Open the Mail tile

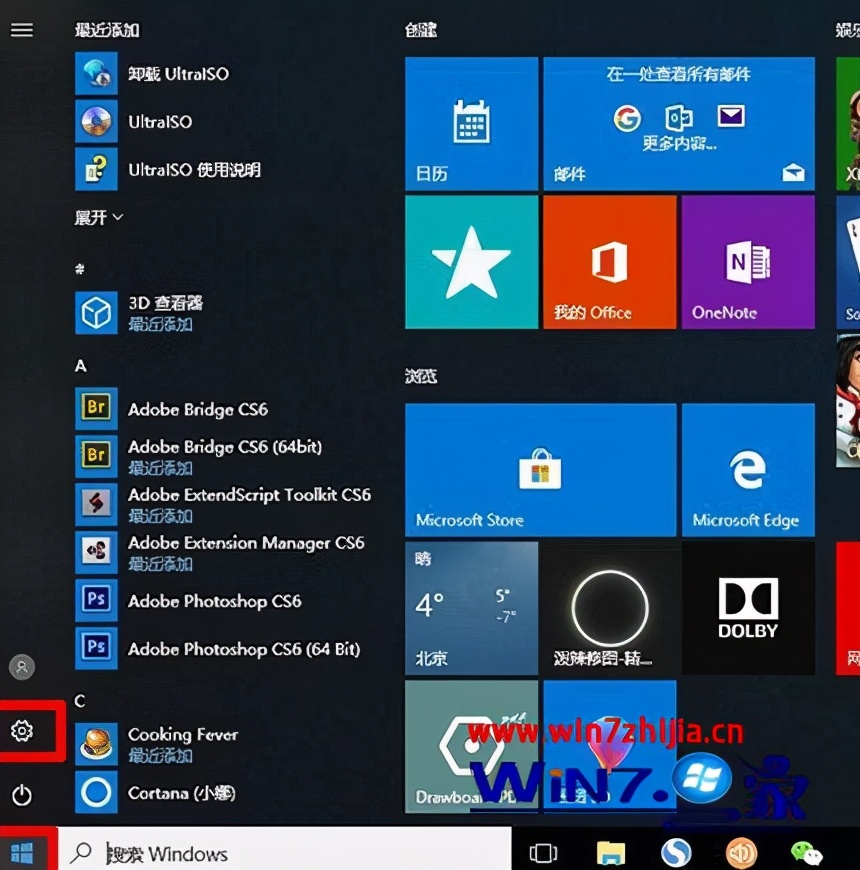pos(678,123)
